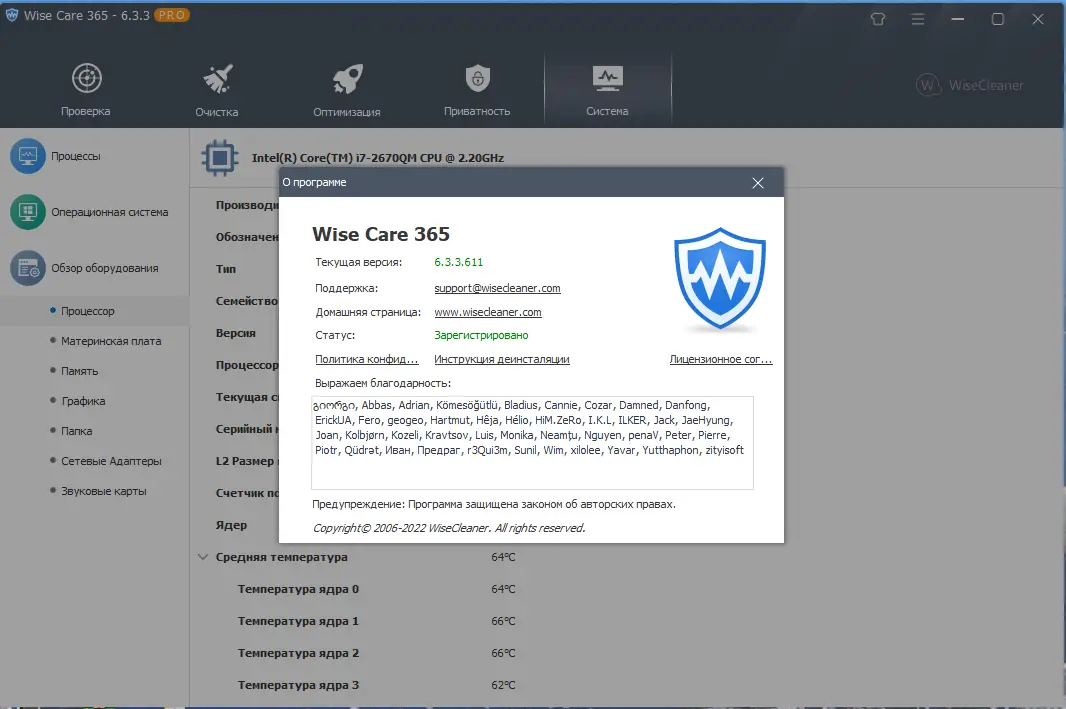
Task: Visit the www.wisecleaner.com homepage link
Action: tap(488, 312)
